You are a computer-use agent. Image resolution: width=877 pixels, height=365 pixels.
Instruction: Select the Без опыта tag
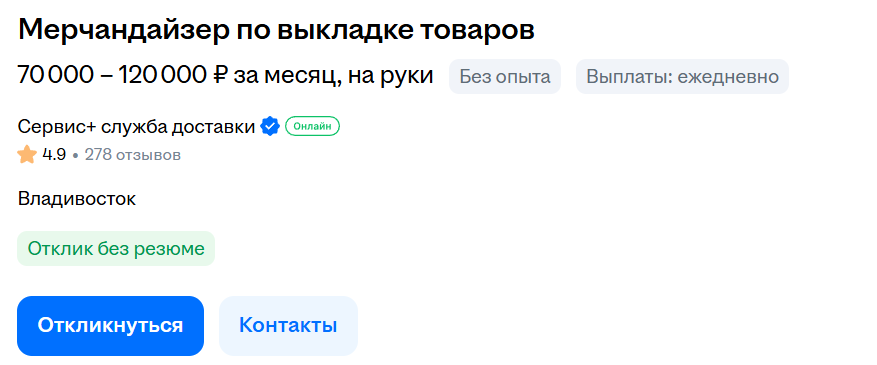tap(504, 77)
